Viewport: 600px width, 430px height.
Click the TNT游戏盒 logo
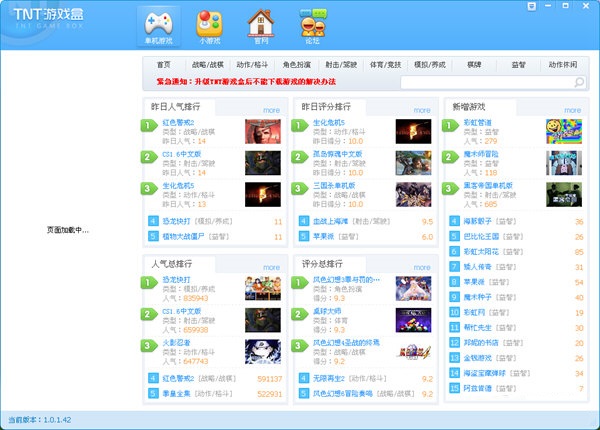click(50, 20)
